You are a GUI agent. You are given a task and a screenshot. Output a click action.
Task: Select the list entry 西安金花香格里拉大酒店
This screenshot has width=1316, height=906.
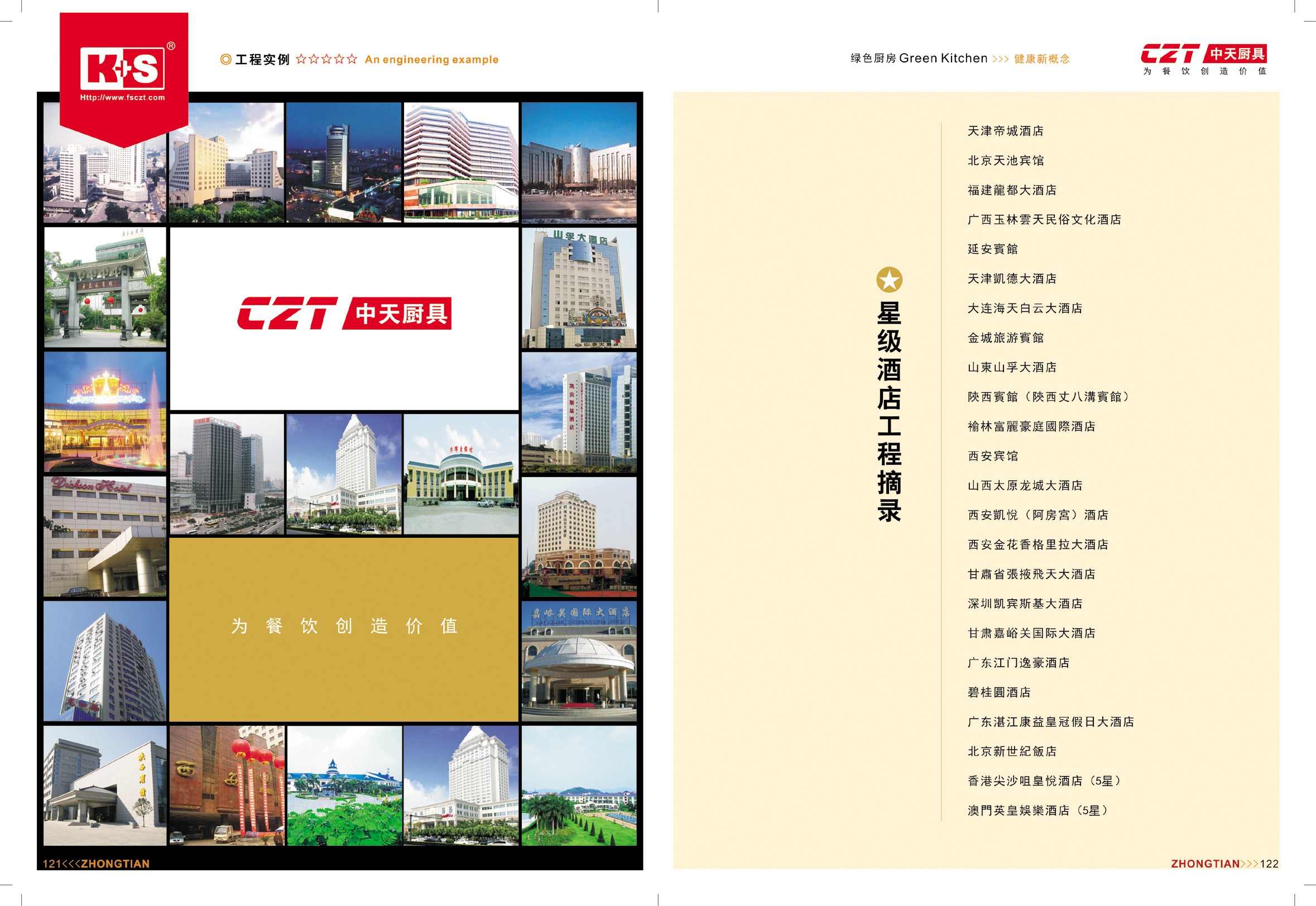pos(1038,544)
